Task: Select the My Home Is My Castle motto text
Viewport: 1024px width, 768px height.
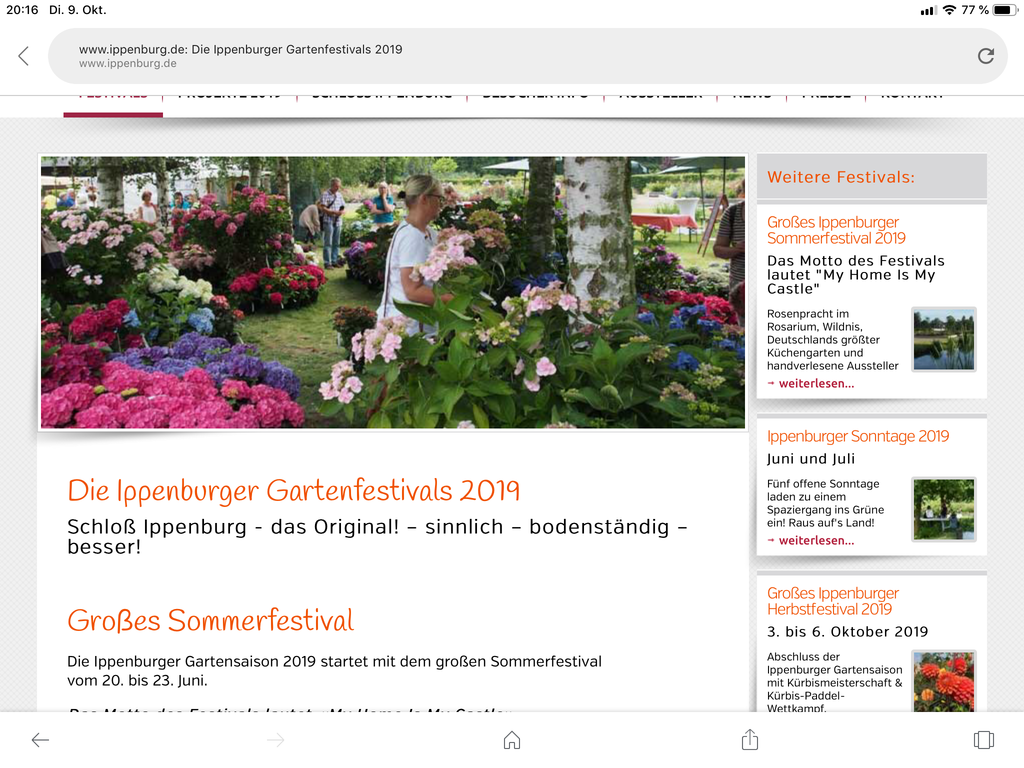Action: point(856,275)
